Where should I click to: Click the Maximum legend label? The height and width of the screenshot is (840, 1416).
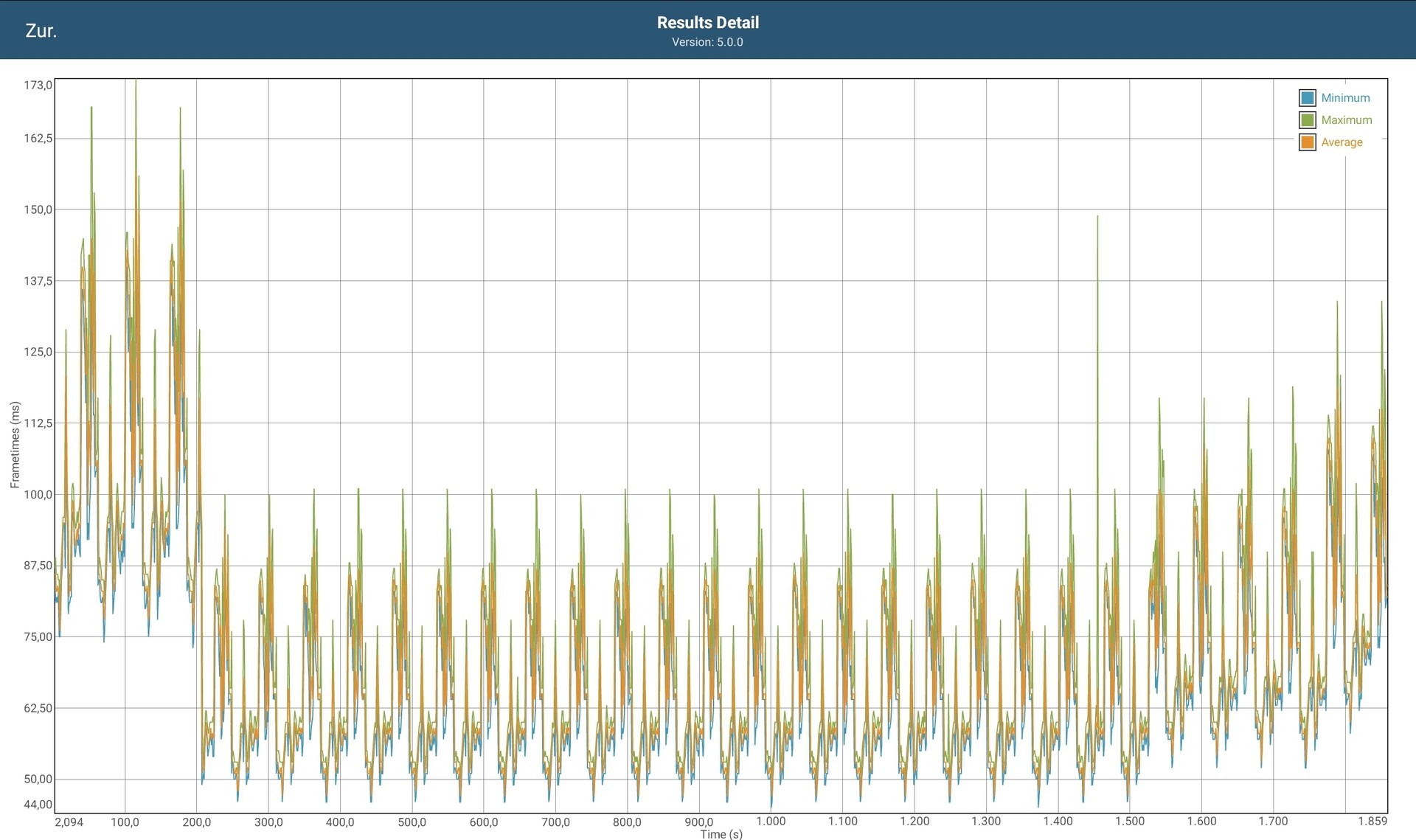tap(1346, 120)
